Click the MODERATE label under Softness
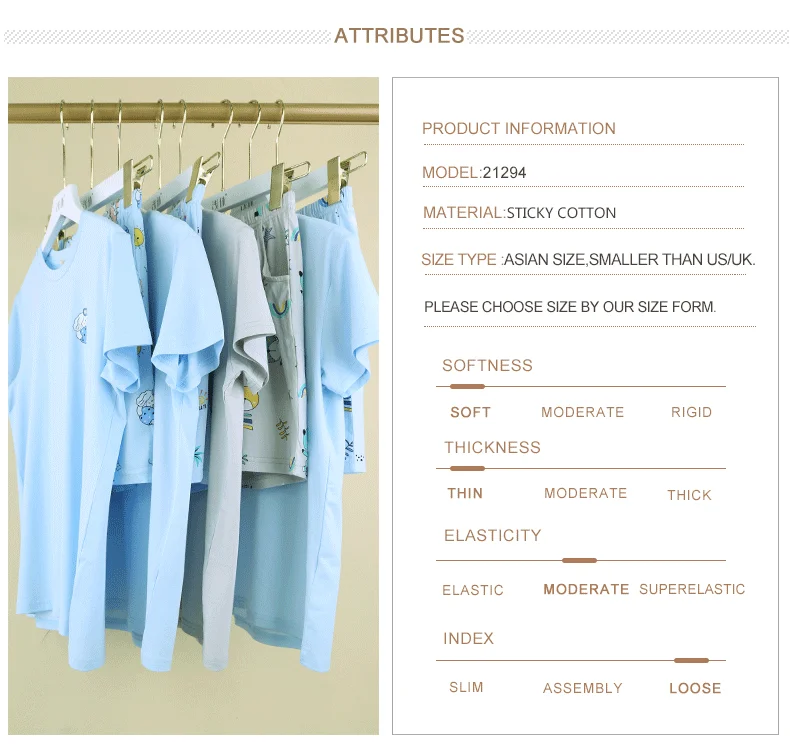790x753 pixels. click(x=582, y=412)
